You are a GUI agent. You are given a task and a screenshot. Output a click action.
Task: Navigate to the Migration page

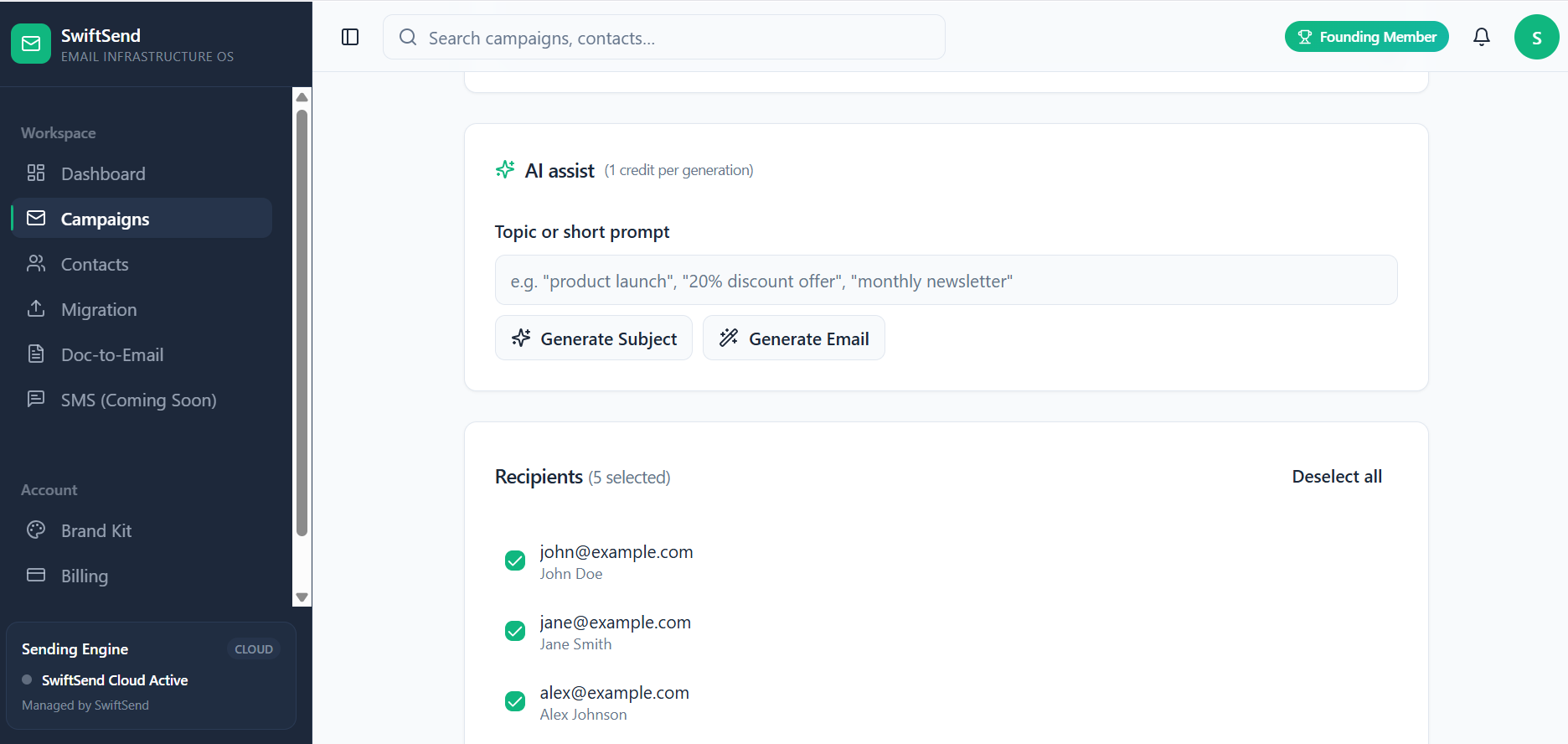tap(142, 309)
